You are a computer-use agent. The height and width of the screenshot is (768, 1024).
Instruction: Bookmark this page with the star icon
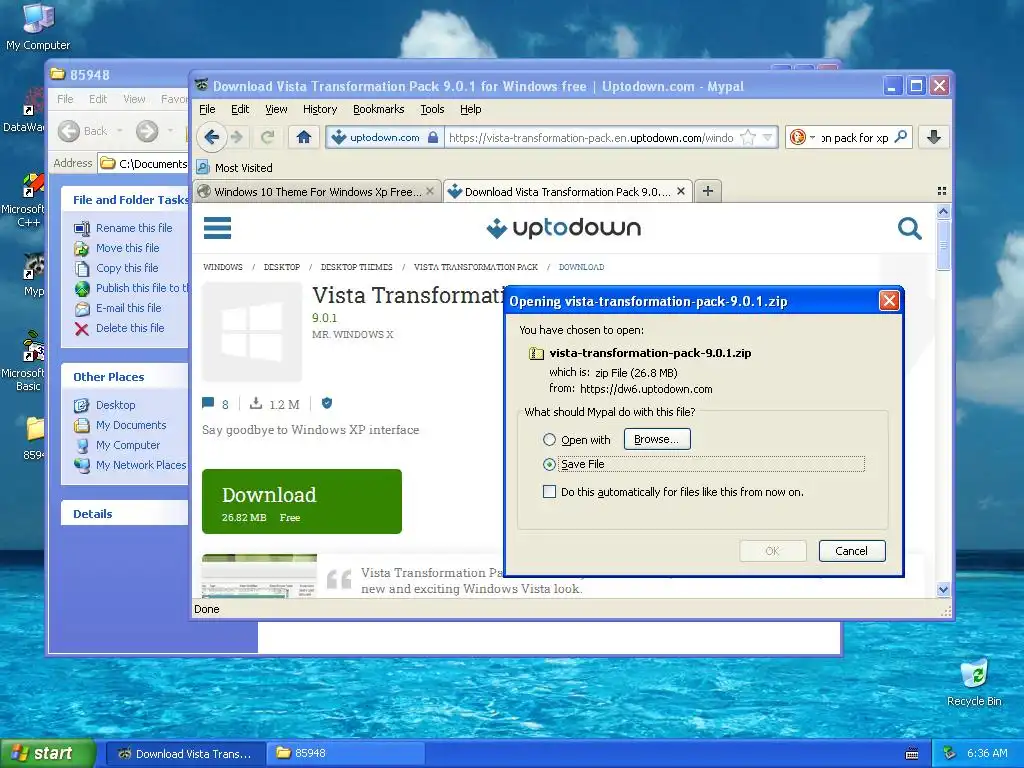pos(748,137)
